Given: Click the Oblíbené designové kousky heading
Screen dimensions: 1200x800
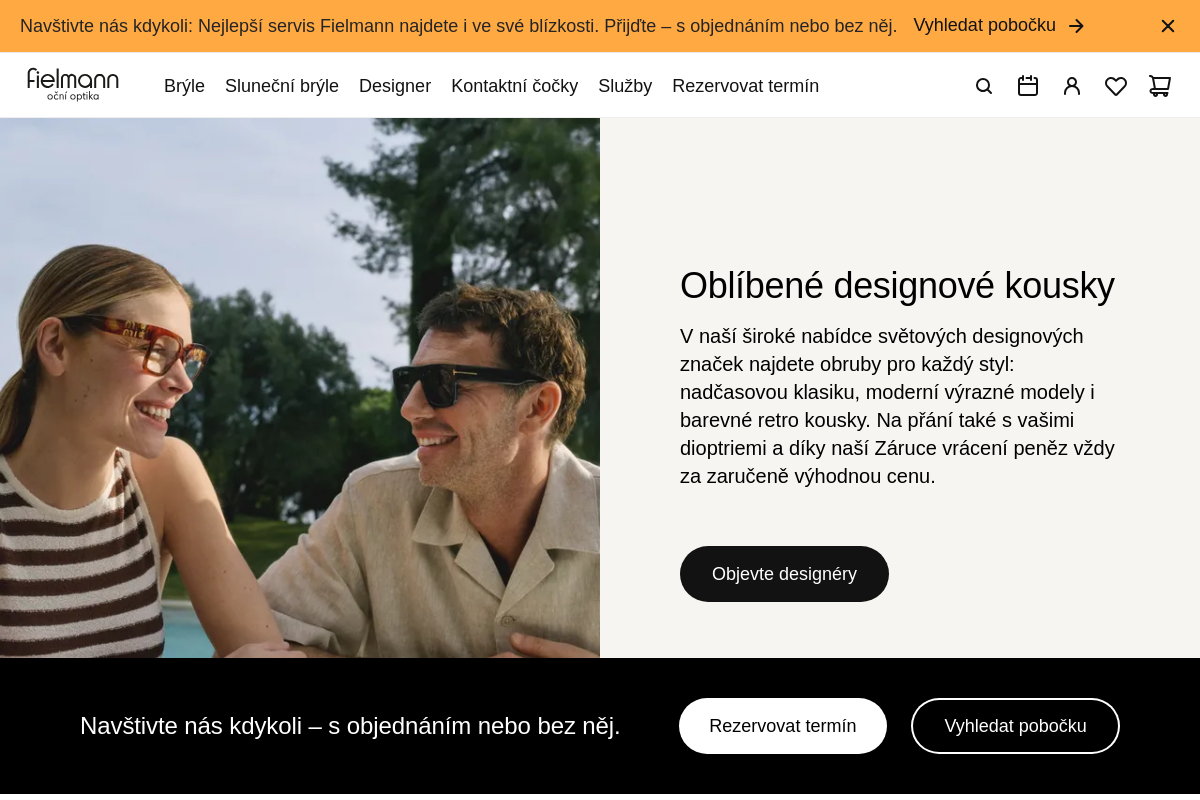Looking at the screenshot, I should pos(897,286).
